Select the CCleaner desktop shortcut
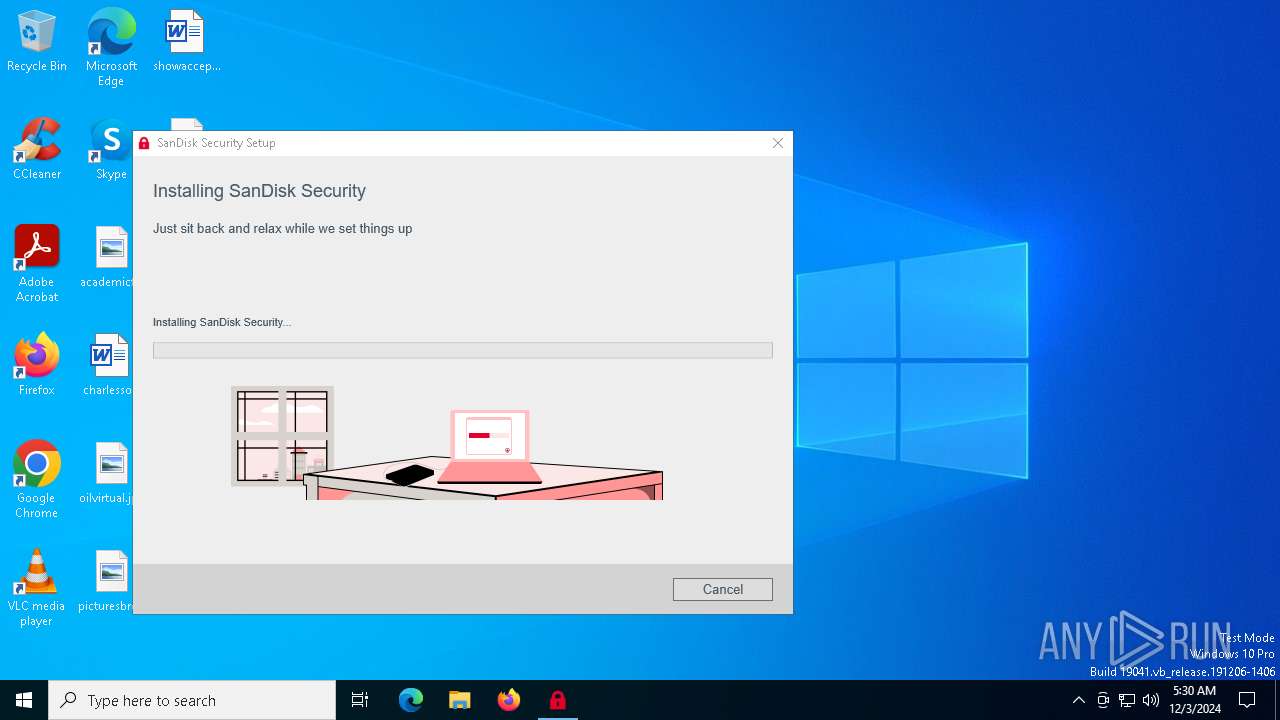The image size is (1280, 720). [x=37, y=149]
